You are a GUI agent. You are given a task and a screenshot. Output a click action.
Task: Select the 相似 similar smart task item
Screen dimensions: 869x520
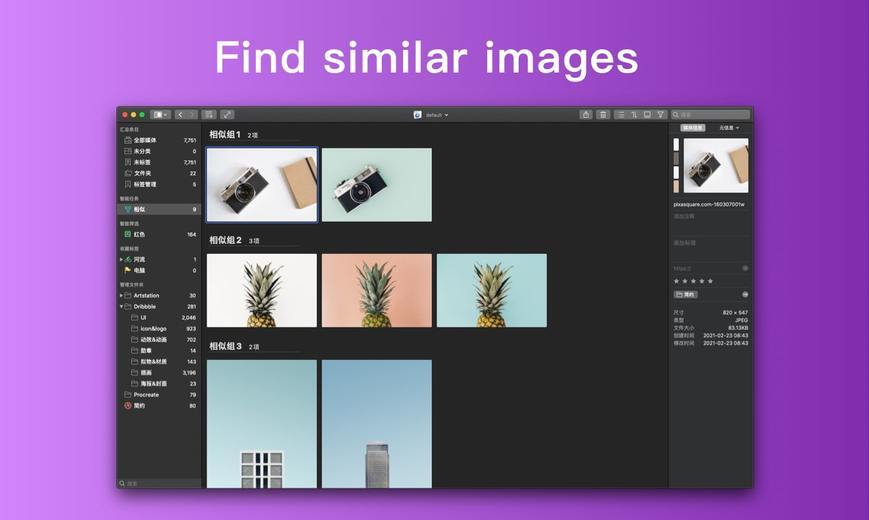point(159,209)
